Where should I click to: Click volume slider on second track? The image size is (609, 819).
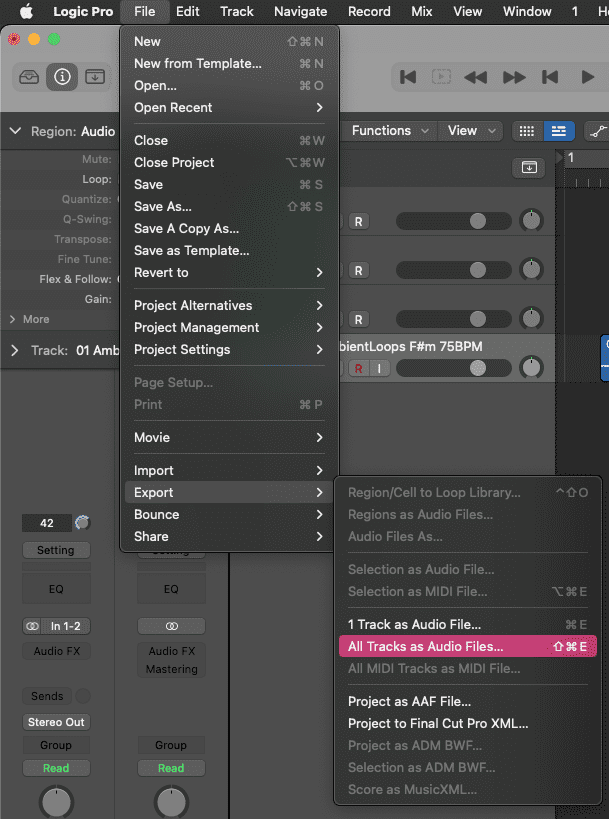click(453, 270)
